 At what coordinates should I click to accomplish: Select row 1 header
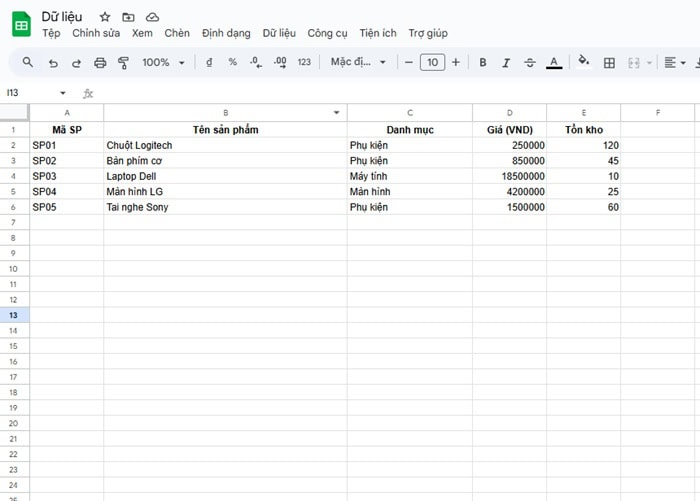(x=13, y=130)
